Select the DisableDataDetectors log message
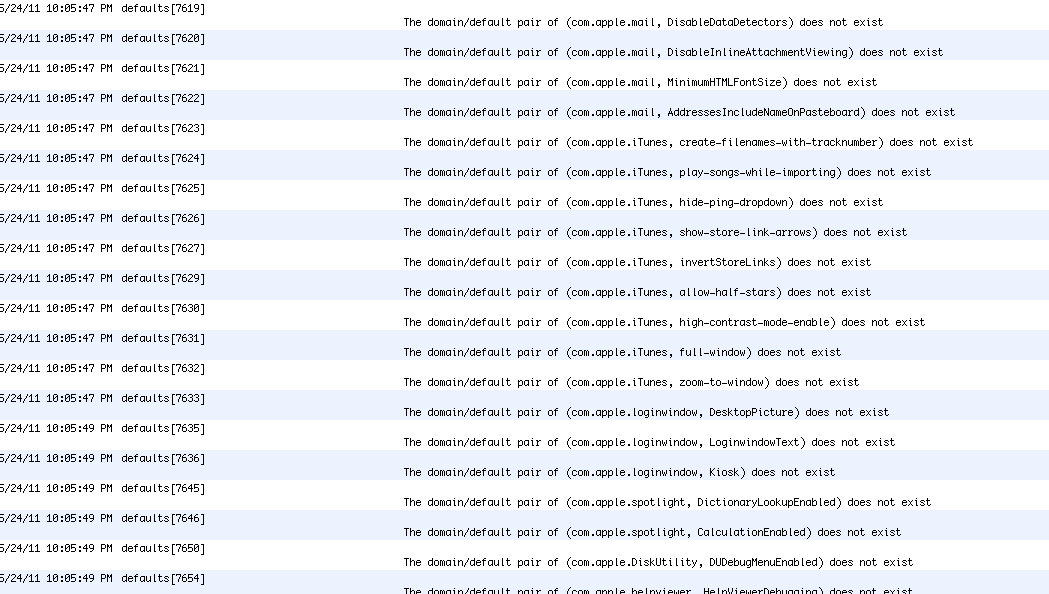The height and width of the screenshot is (594, 1049). 643,22
